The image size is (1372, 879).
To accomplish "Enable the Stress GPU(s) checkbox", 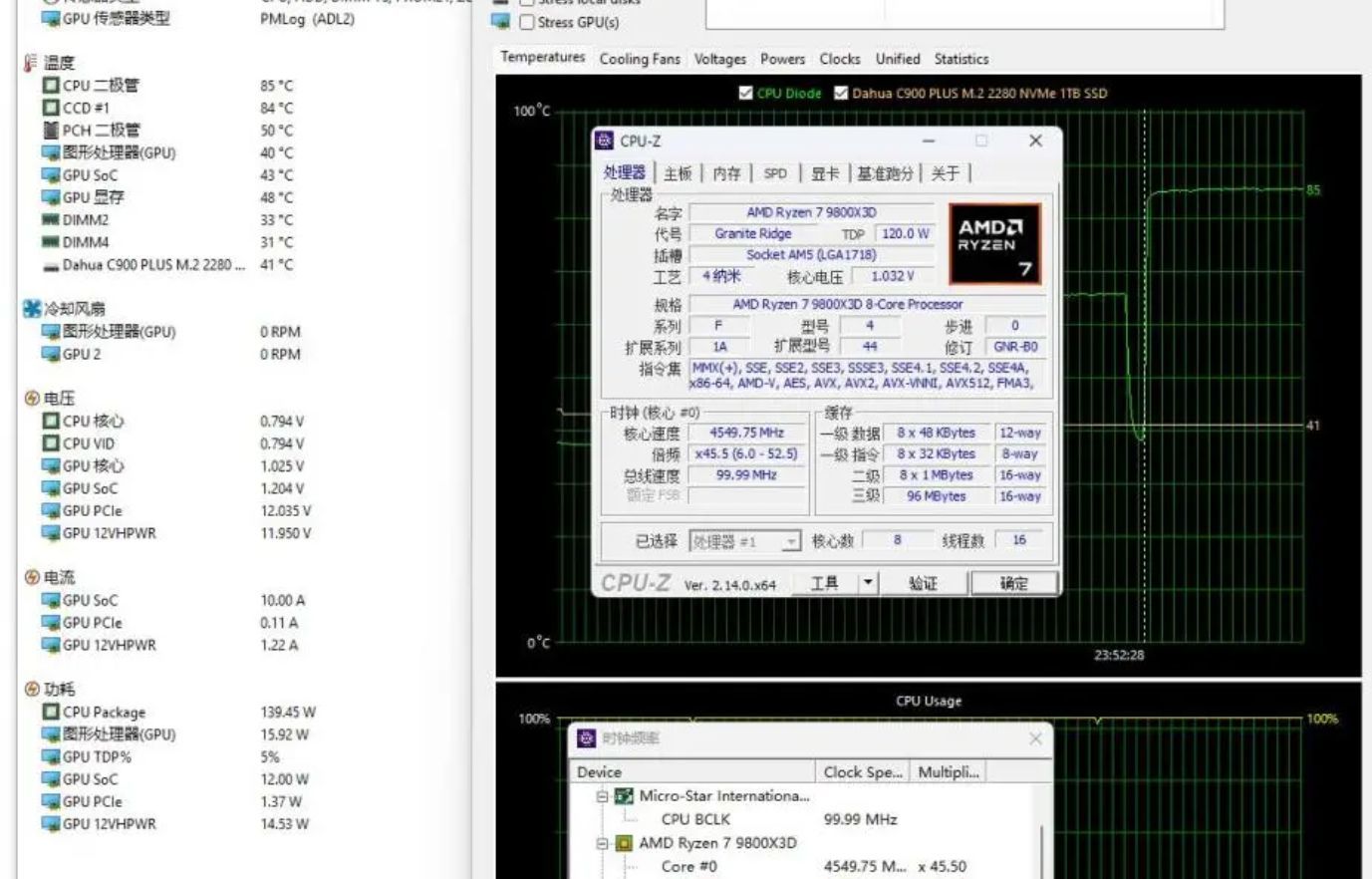I will tap(527, 22).
